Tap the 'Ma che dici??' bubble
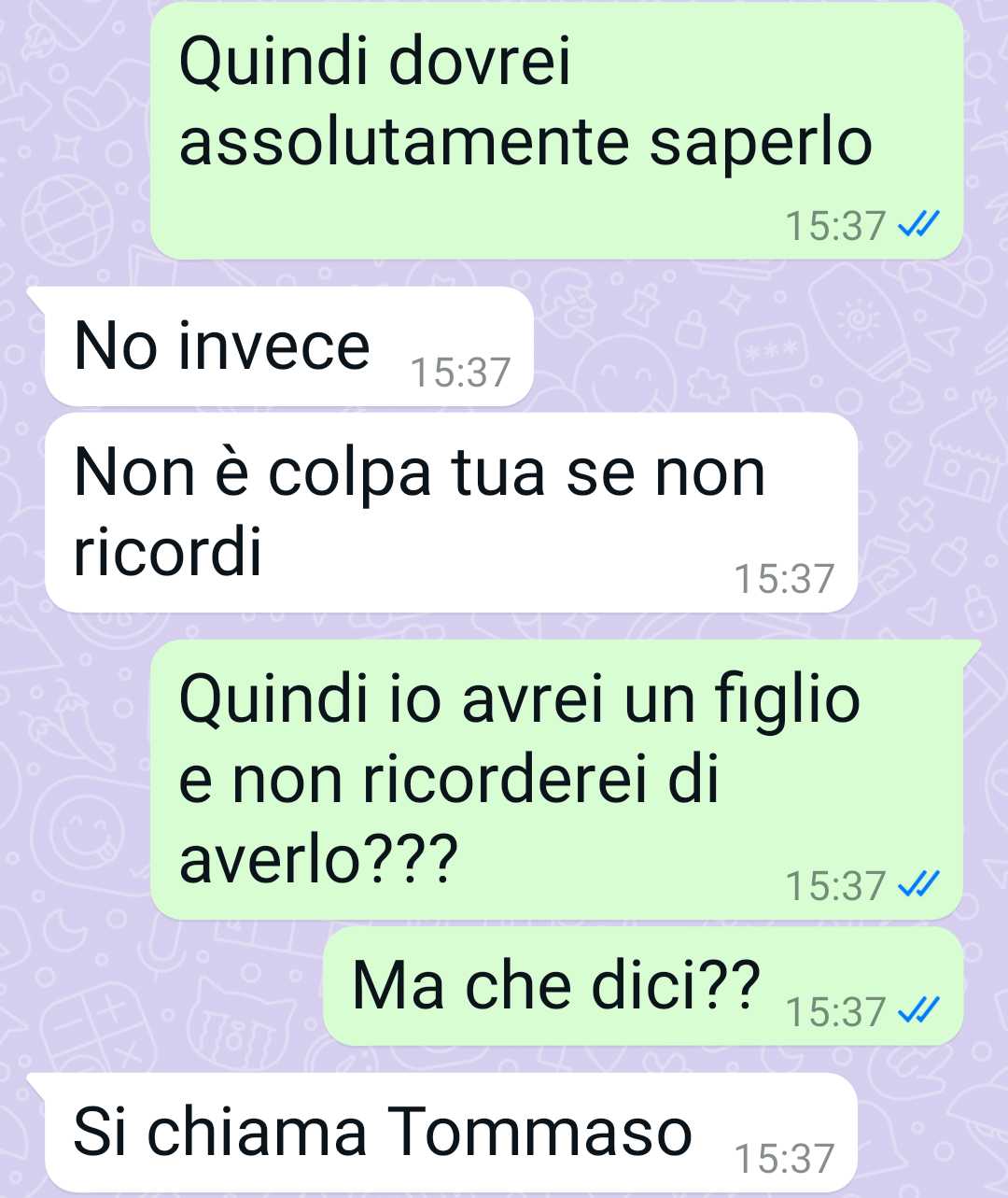This screenshot has height=1198, width=1008. tap(643, 986)
